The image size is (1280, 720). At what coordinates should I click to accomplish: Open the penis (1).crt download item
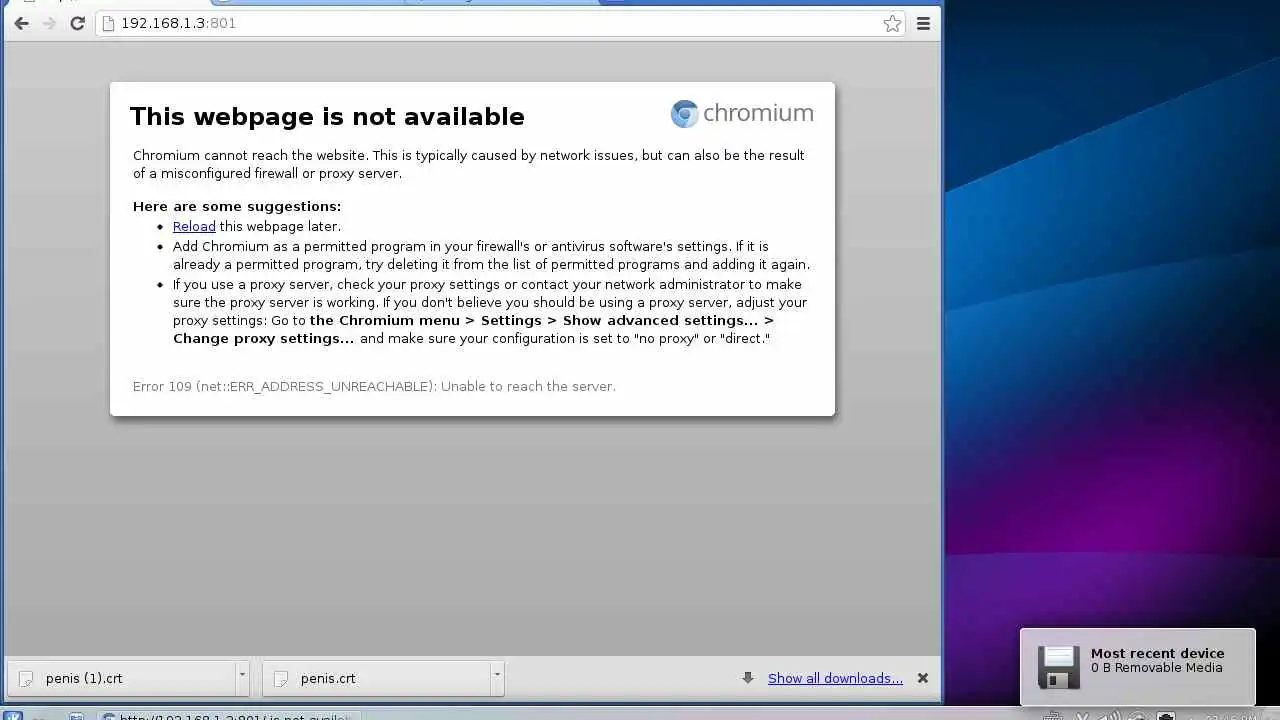click(121, 678)
